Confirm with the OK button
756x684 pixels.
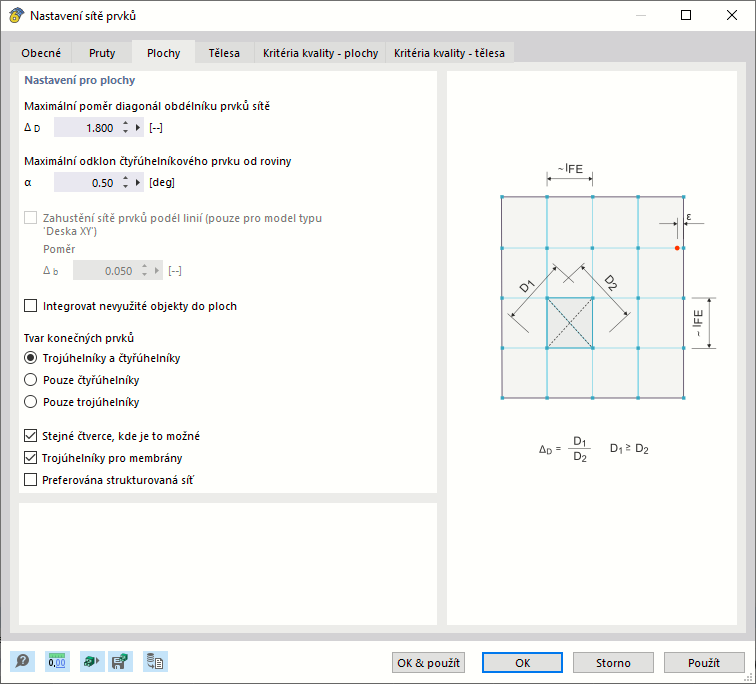click(x=522, y=663)
